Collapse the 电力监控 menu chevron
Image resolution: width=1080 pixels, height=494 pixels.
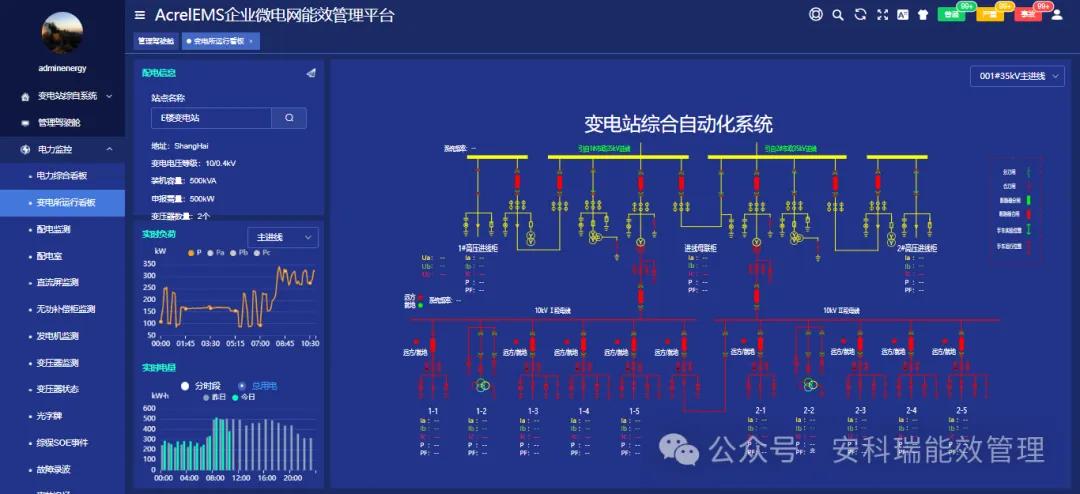[109, 150]
